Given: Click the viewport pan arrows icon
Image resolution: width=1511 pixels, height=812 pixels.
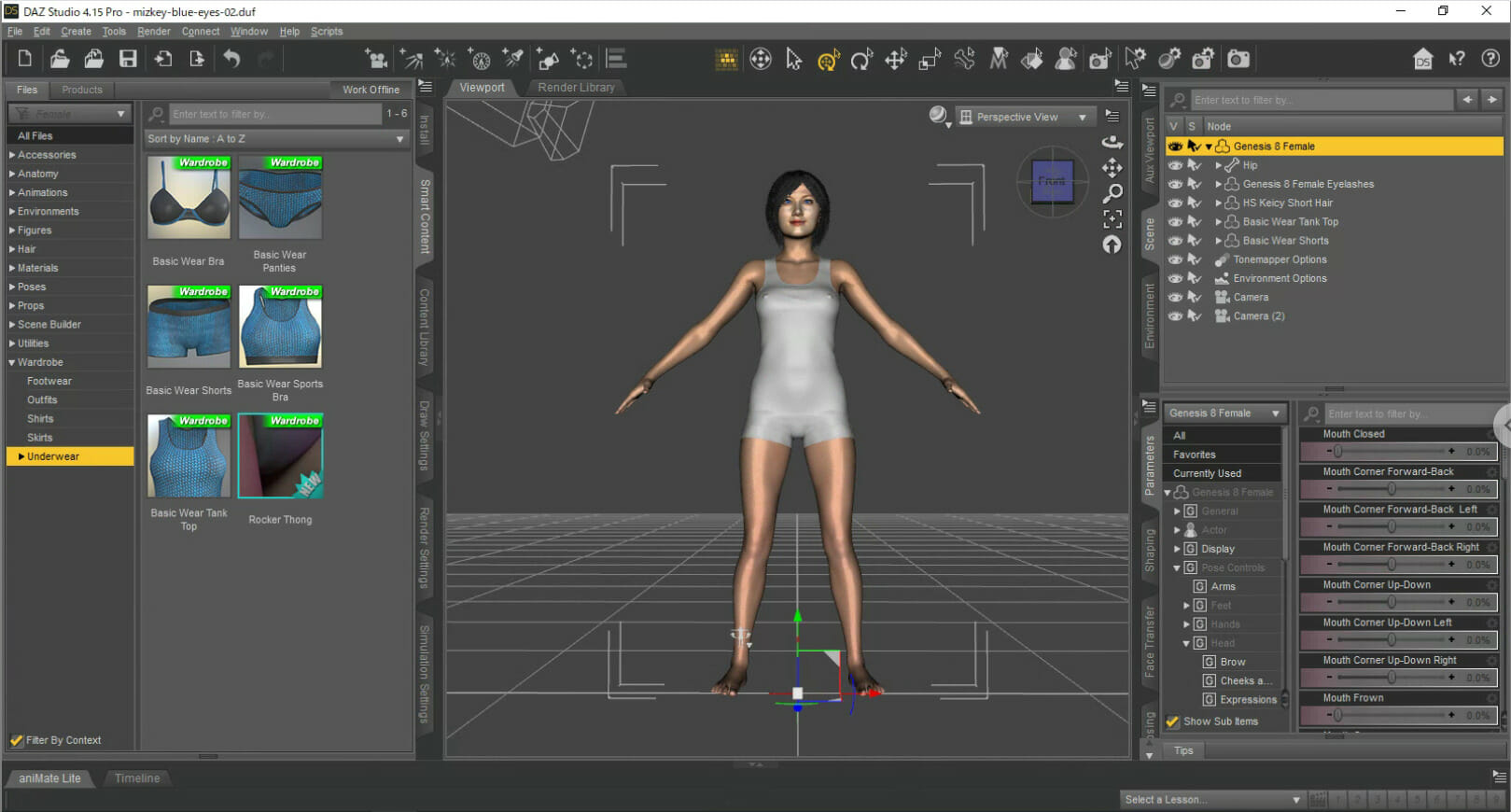Looking at the screenshot, I should pyautogui.click(x=1112, y=168).
